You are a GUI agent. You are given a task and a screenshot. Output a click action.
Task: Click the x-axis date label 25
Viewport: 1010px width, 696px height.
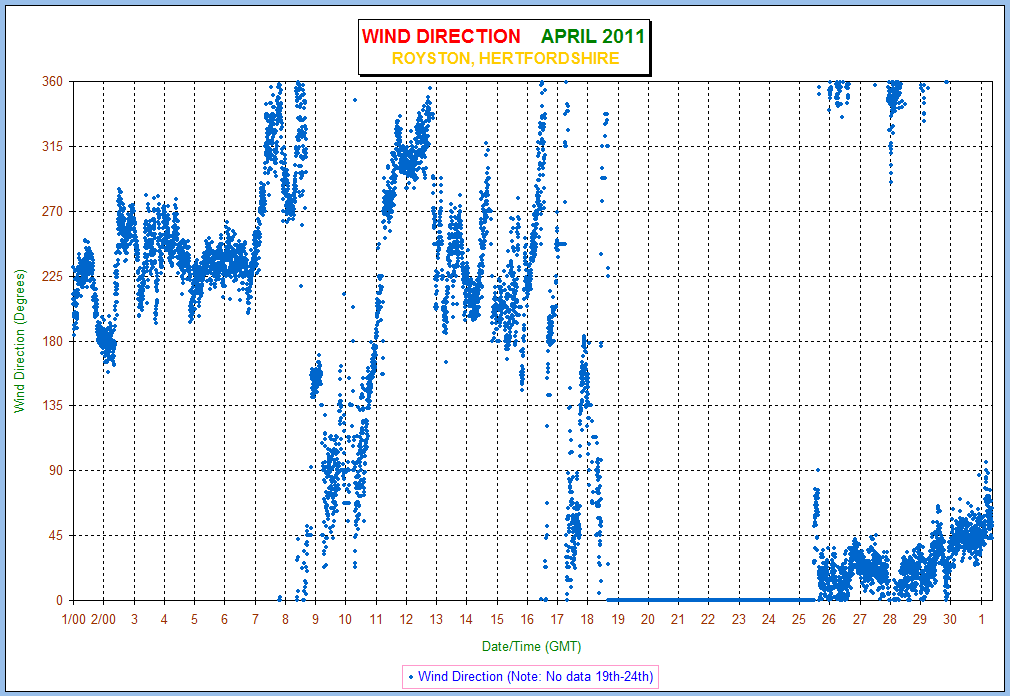pyautogui.click(x=799, y=619)
